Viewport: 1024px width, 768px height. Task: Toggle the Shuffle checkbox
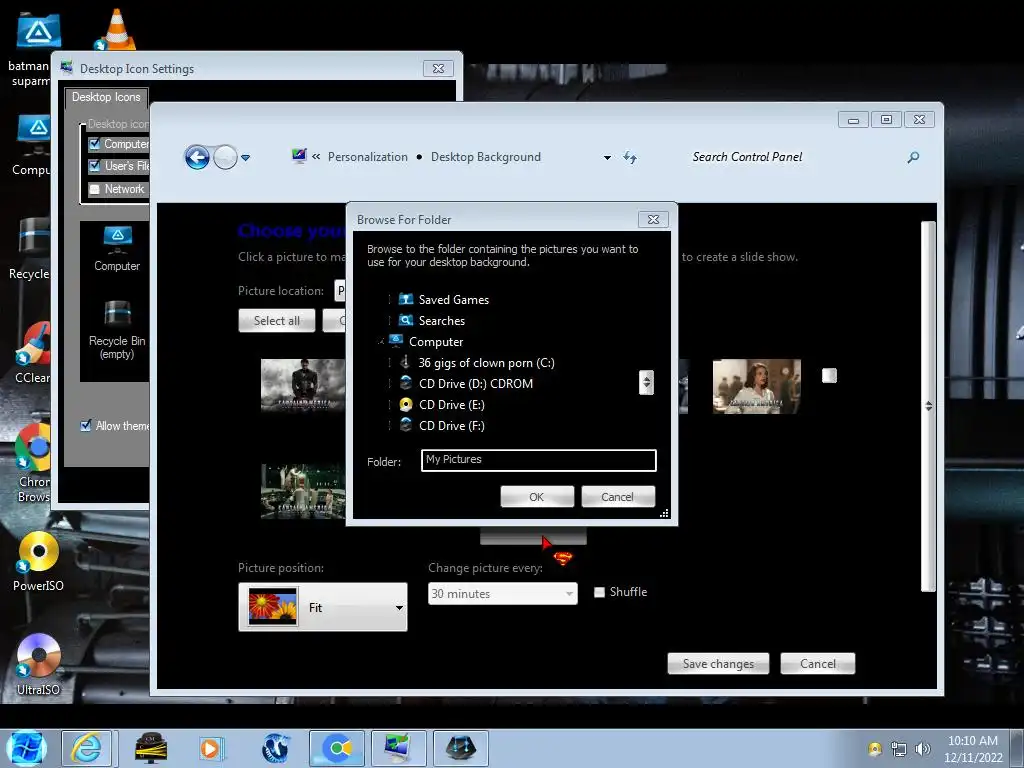pyautogui.click(x=599, y=592)
